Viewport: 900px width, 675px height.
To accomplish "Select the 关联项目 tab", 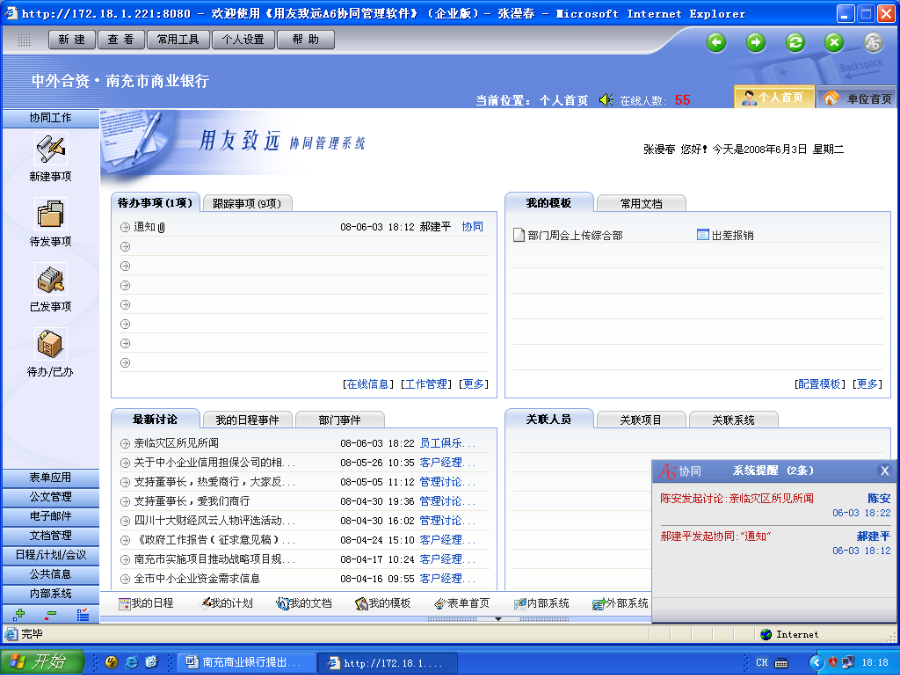I will click(641, 420).
